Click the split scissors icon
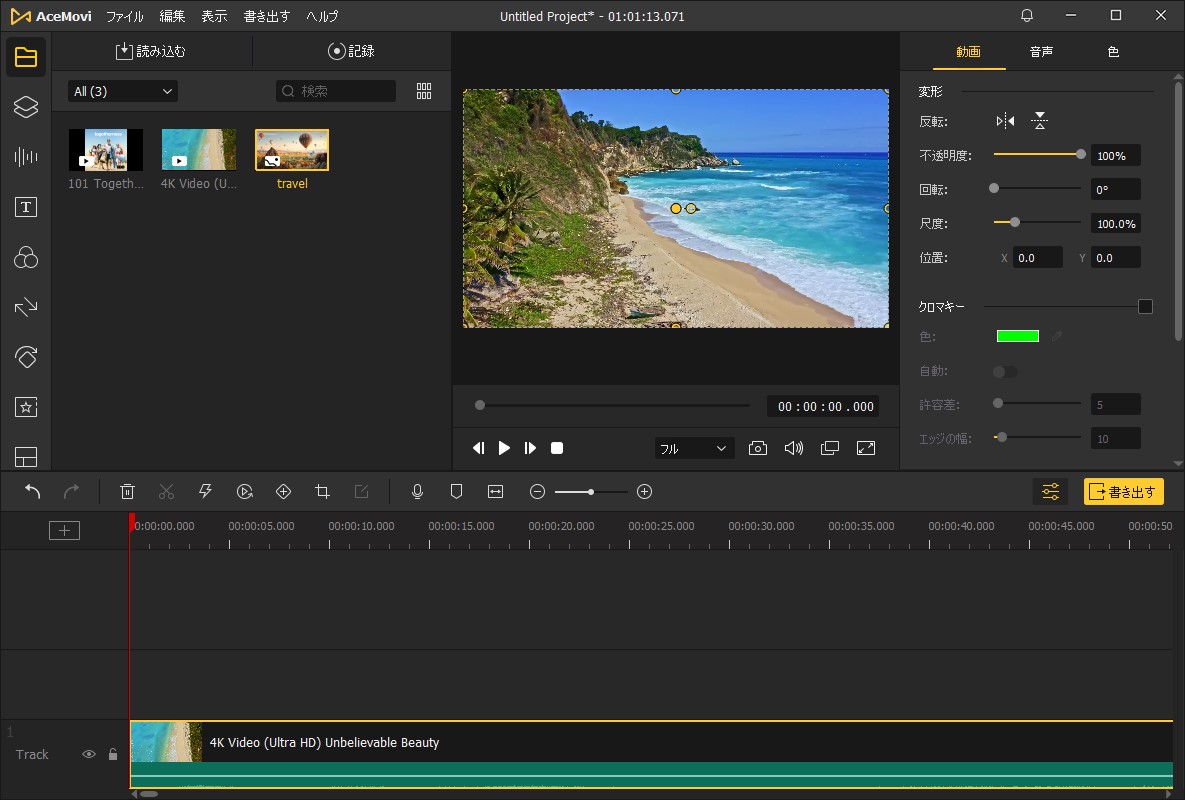The image size is (1185, 800). [166, 491]
